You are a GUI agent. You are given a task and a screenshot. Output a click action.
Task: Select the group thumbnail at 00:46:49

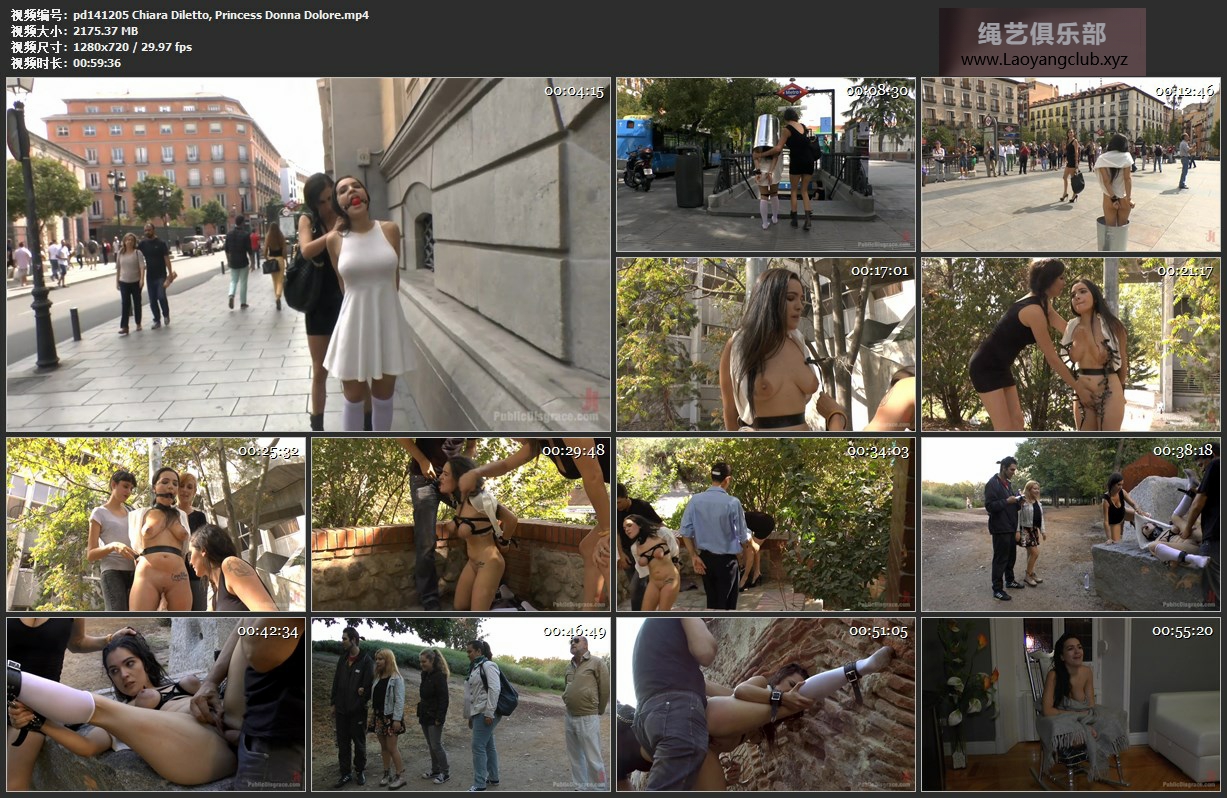tap(460, 704)
